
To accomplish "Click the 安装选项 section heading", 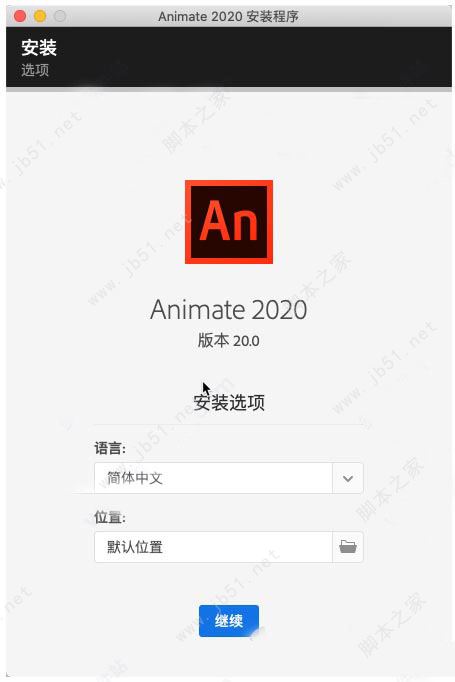I will [x=229, y=402].
